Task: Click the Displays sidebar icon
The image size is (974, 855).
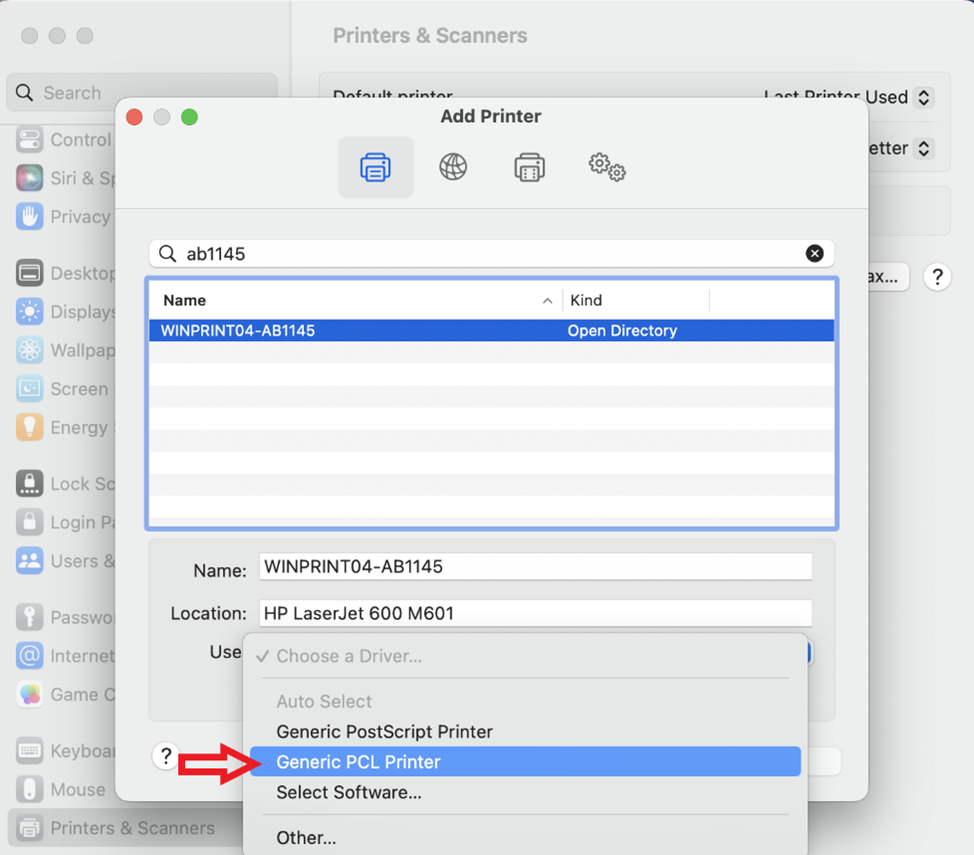Action: pyautogui.click(x=30, y=312)
